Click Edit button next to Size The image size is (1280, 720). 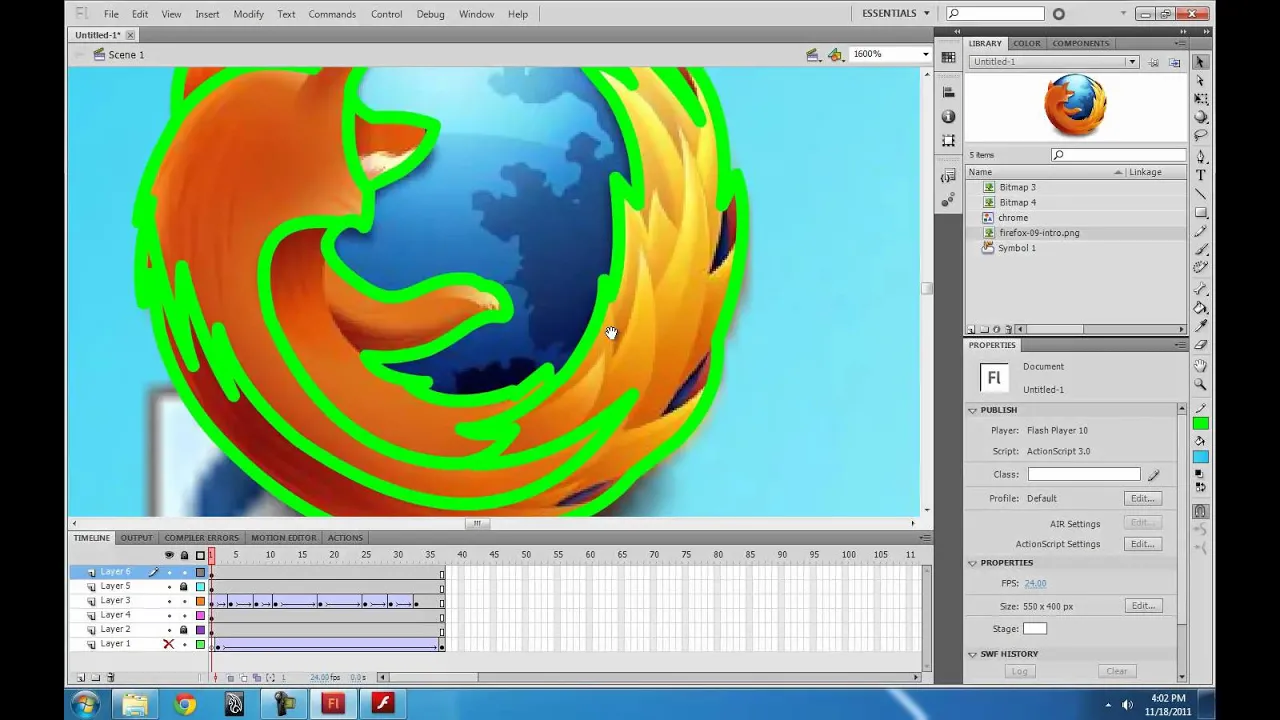click(x=1142, y=606)
